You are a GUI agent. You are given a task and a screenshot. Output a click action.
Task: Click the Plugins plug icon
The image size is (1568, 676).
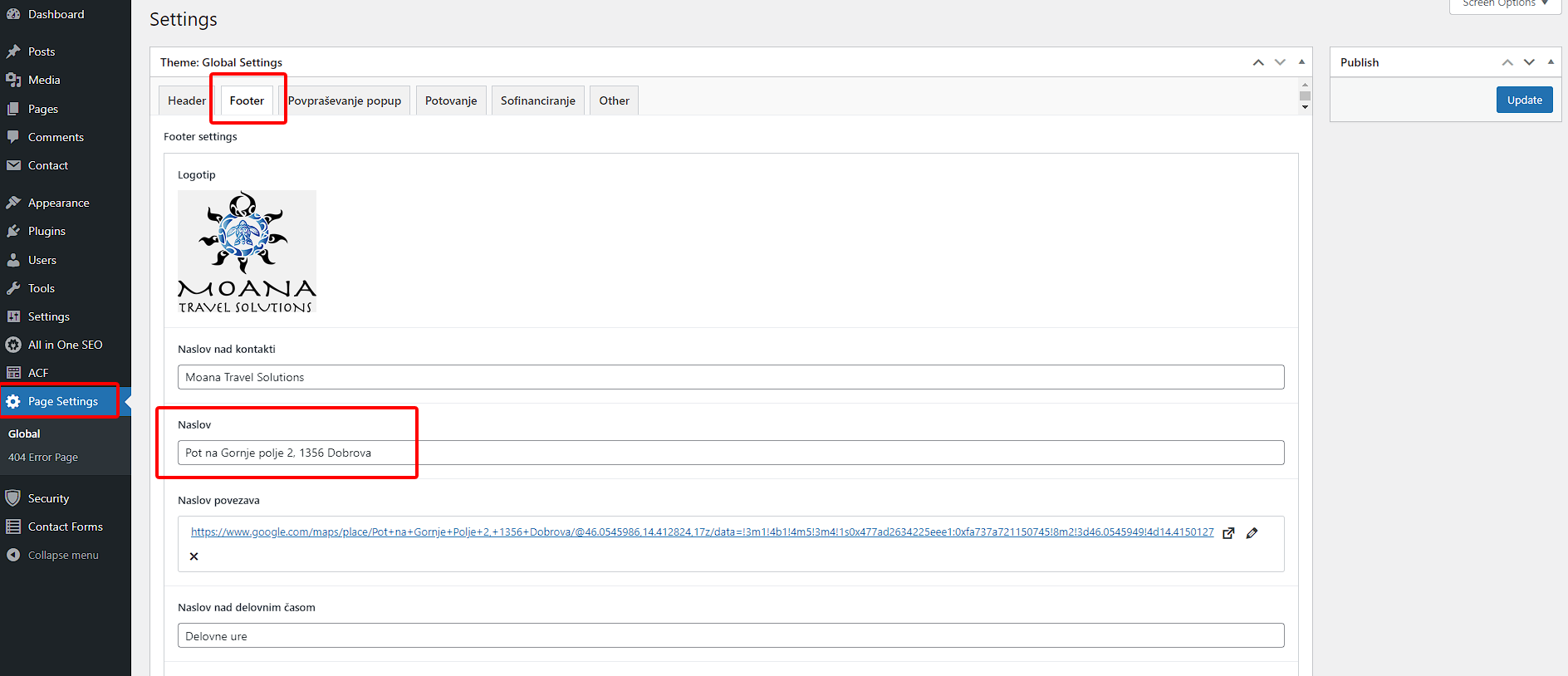pyautogui.click(x=13, y=231)
